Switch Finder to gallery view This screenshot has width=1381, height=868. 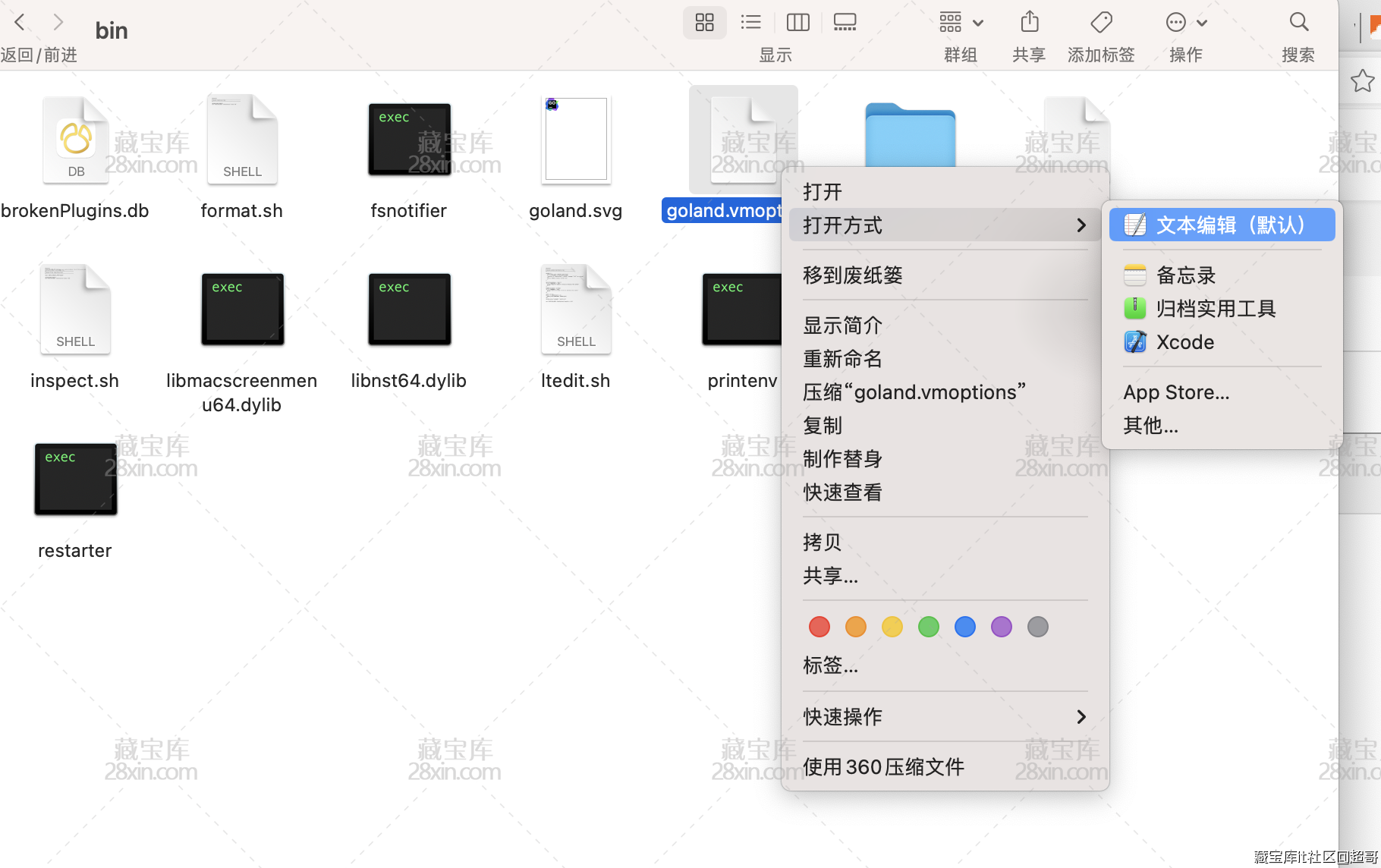click(x=845, y=23)
